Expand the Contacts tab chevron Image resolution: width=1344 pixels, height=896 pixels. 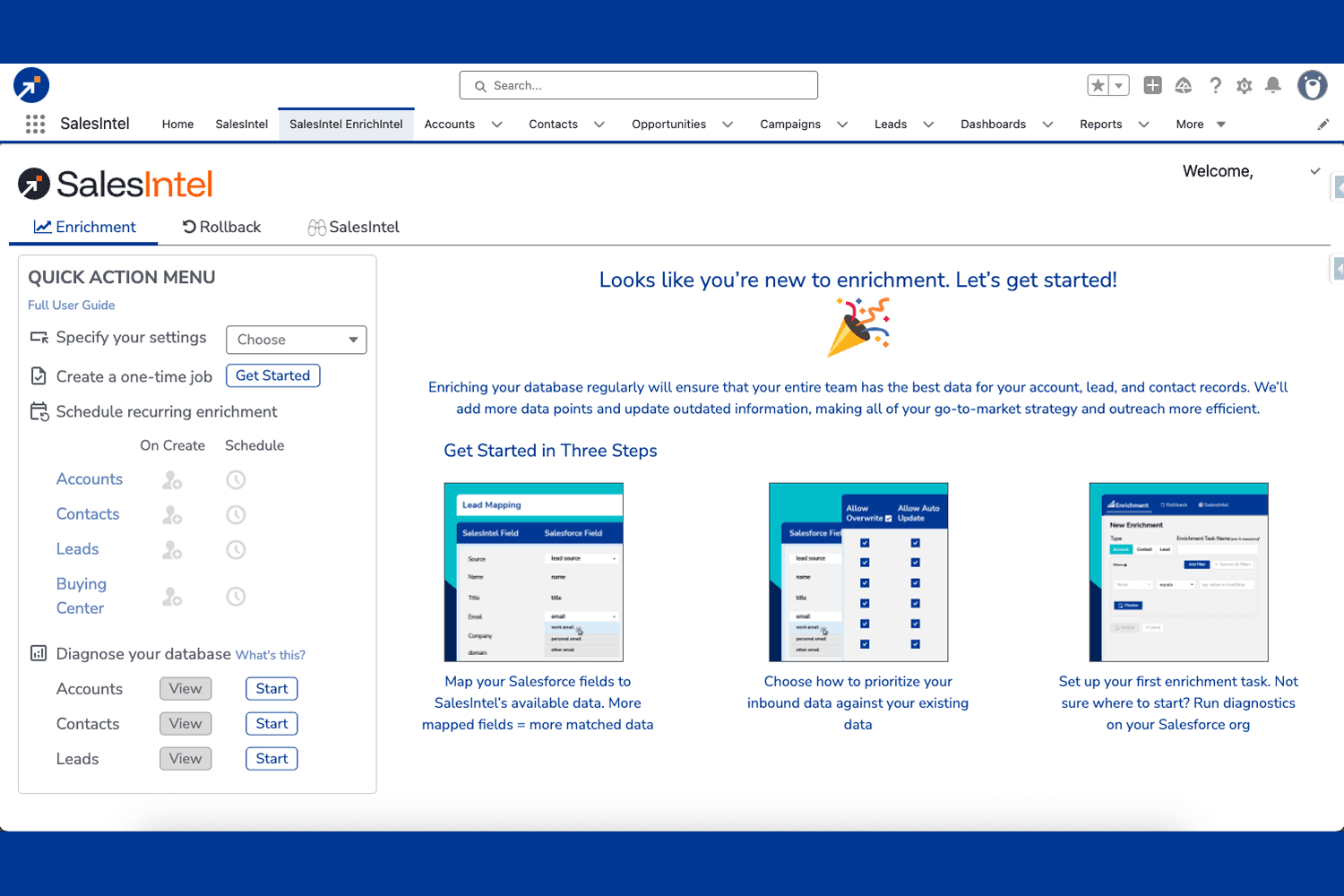tap(599, 125)
